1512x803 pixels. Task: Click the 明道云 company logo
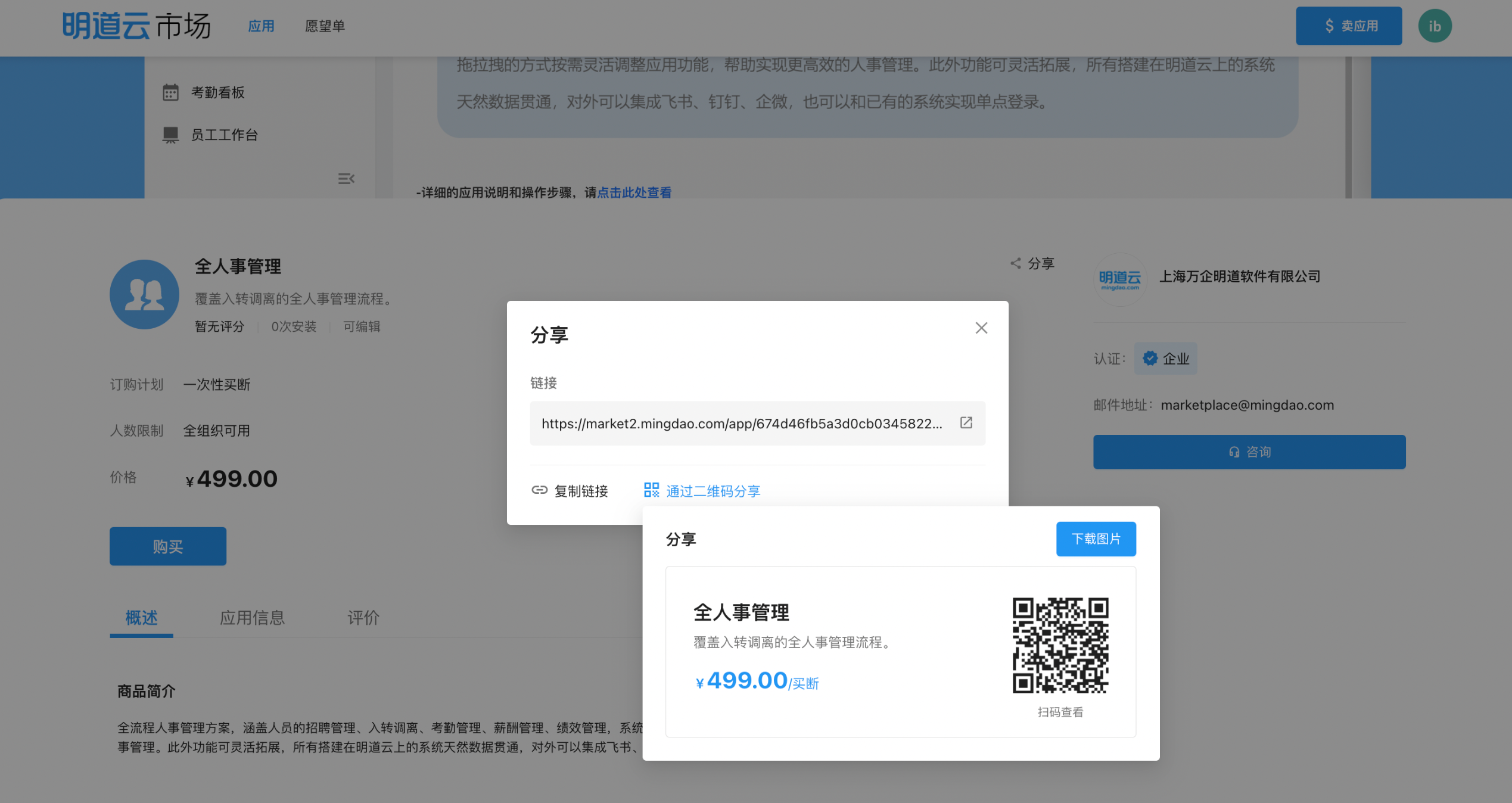pos(1120,279)
